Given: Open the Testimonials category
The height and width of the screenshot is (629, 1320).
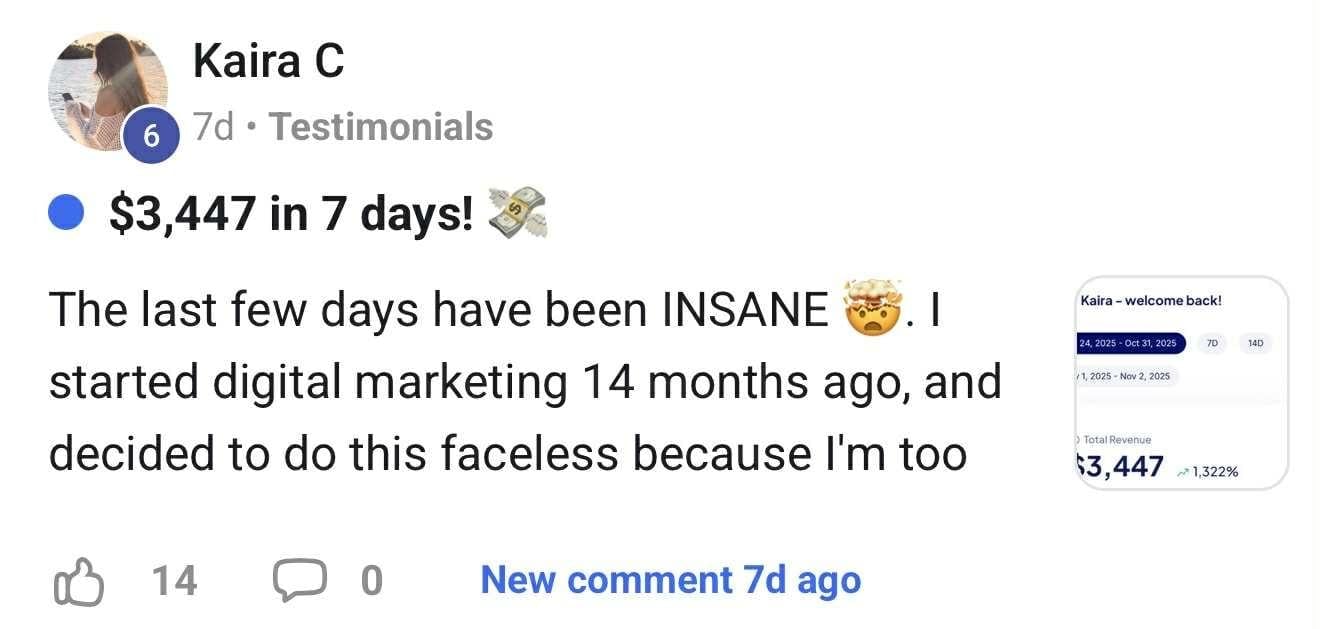Looking at the screenshot, I should (x=381, y=127).
